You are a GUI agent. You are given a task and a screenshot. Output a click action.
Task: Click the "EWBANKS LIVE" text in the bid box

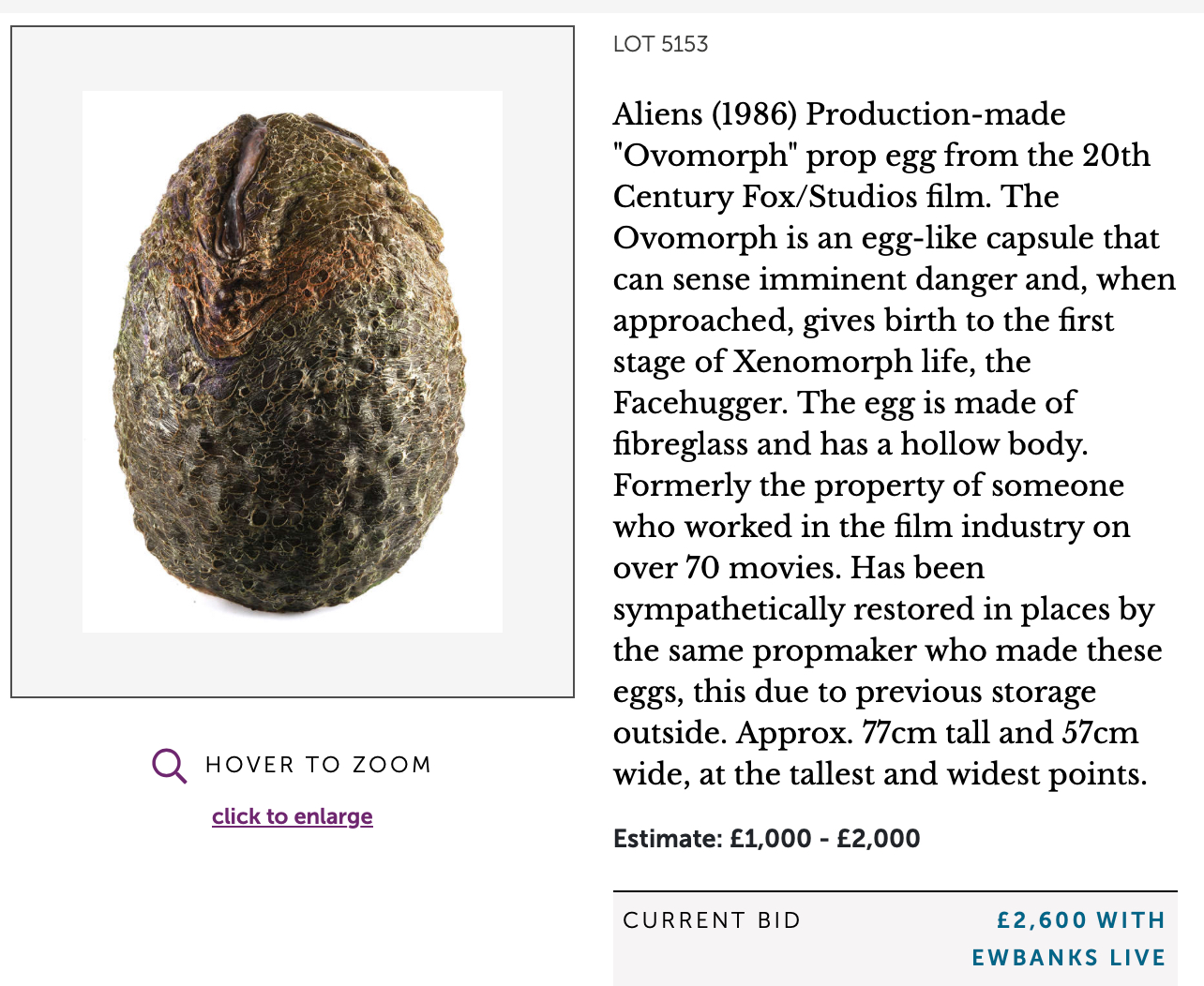click(x=1068, y=958)
